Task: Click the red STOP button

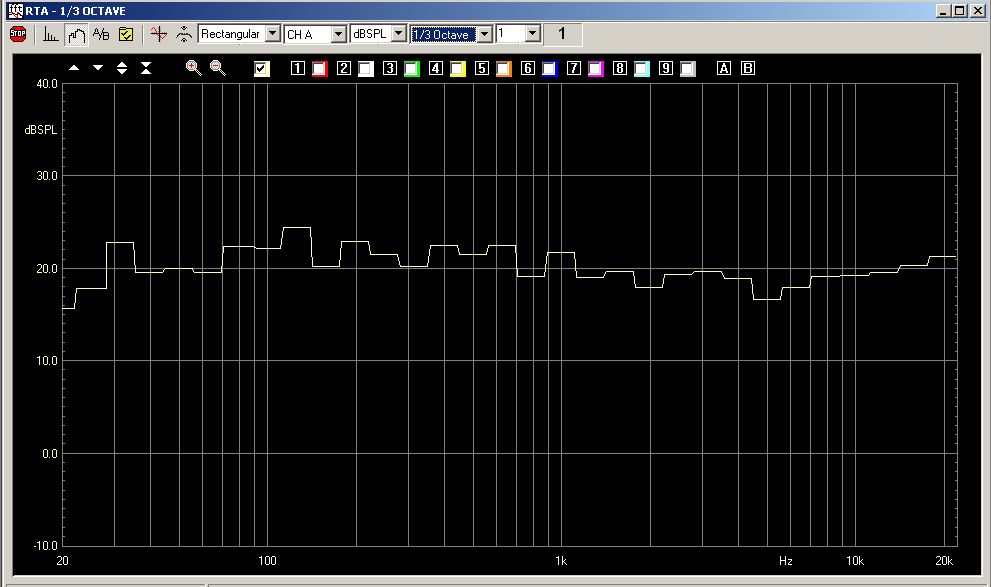Action: [18, 34]
